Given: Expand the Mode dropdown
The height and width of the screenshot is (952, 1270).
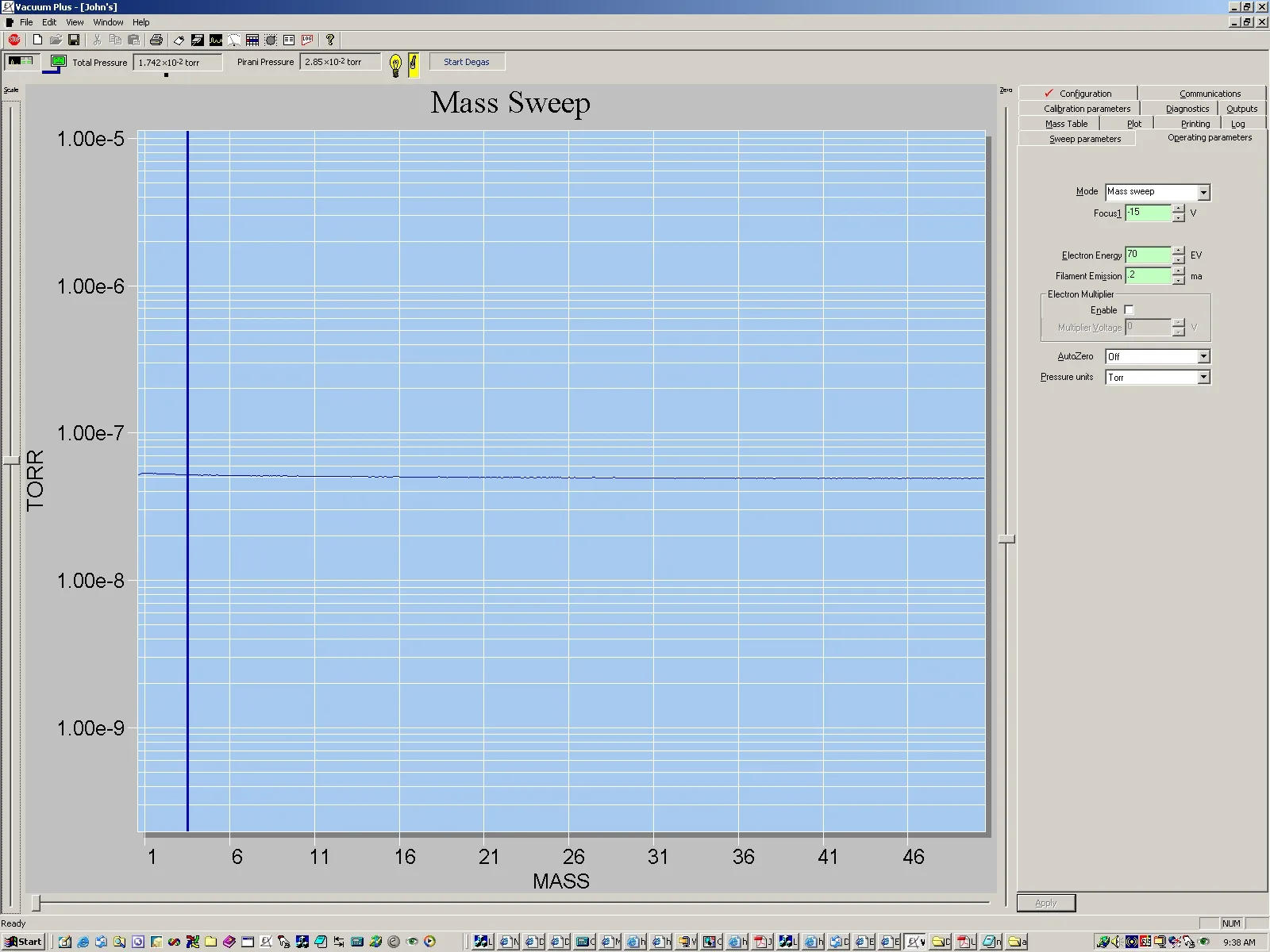Looking at the screenshot, I should pyautogui.click(x=1203, y=193).
